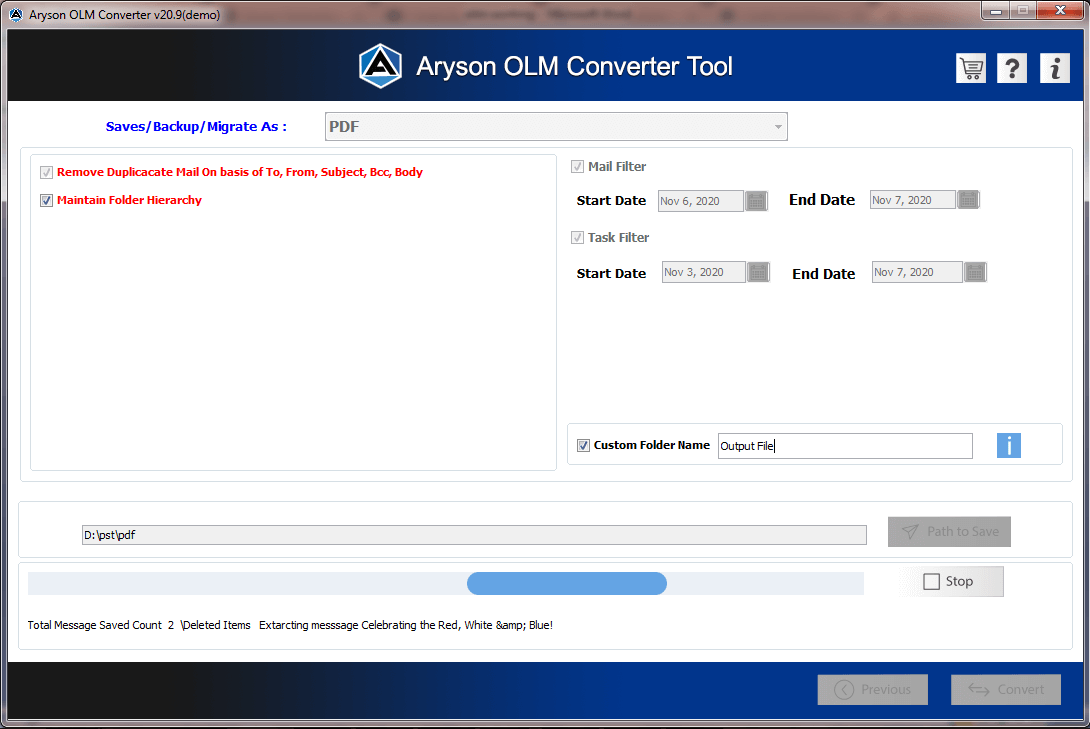This screenshot has width=1090, height=729.
Task: Click Task Filter End Date field Nov 7, 2020
Action: pos(917,272)
